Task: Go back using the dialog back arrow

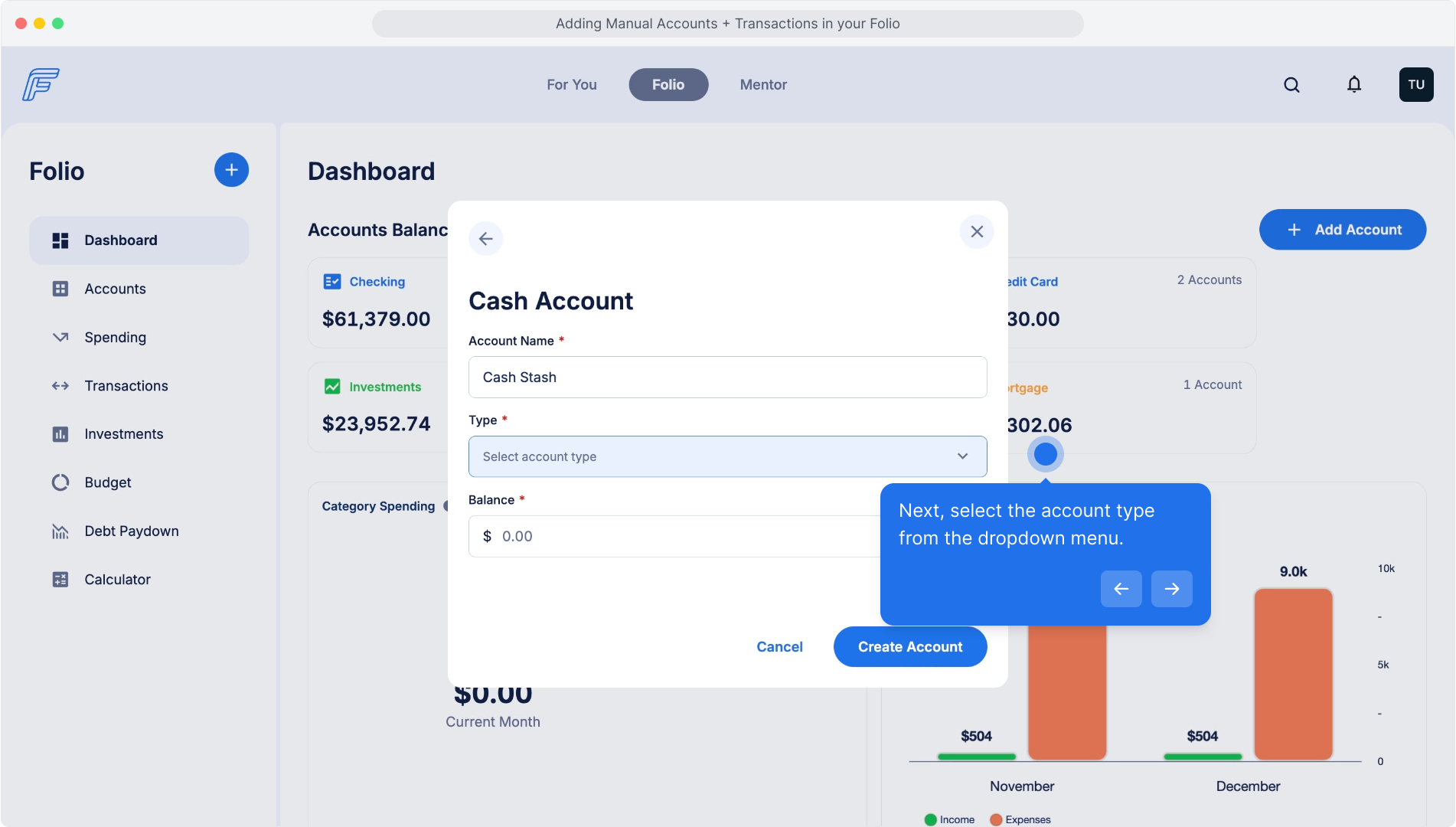Action: coord(485,239)
